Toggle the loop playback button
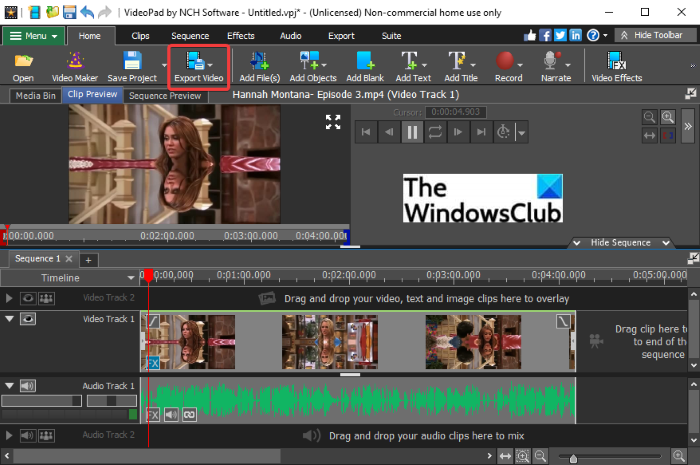This screenshot has width=700, height=465. click(x=435, y=132)
